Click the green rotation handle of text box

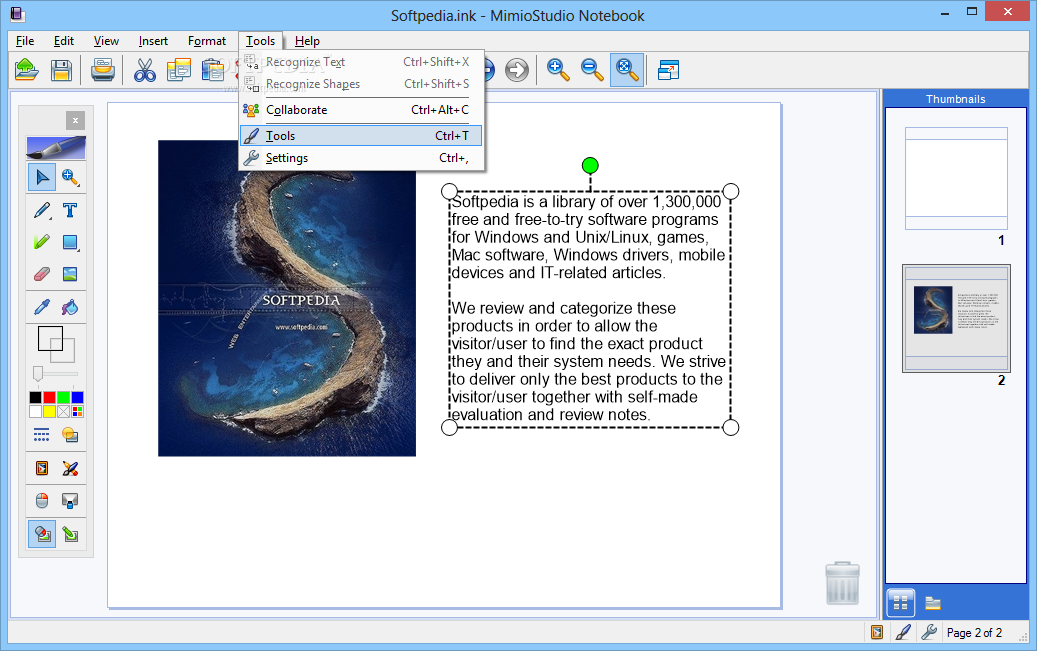click(x=590, y=165)
